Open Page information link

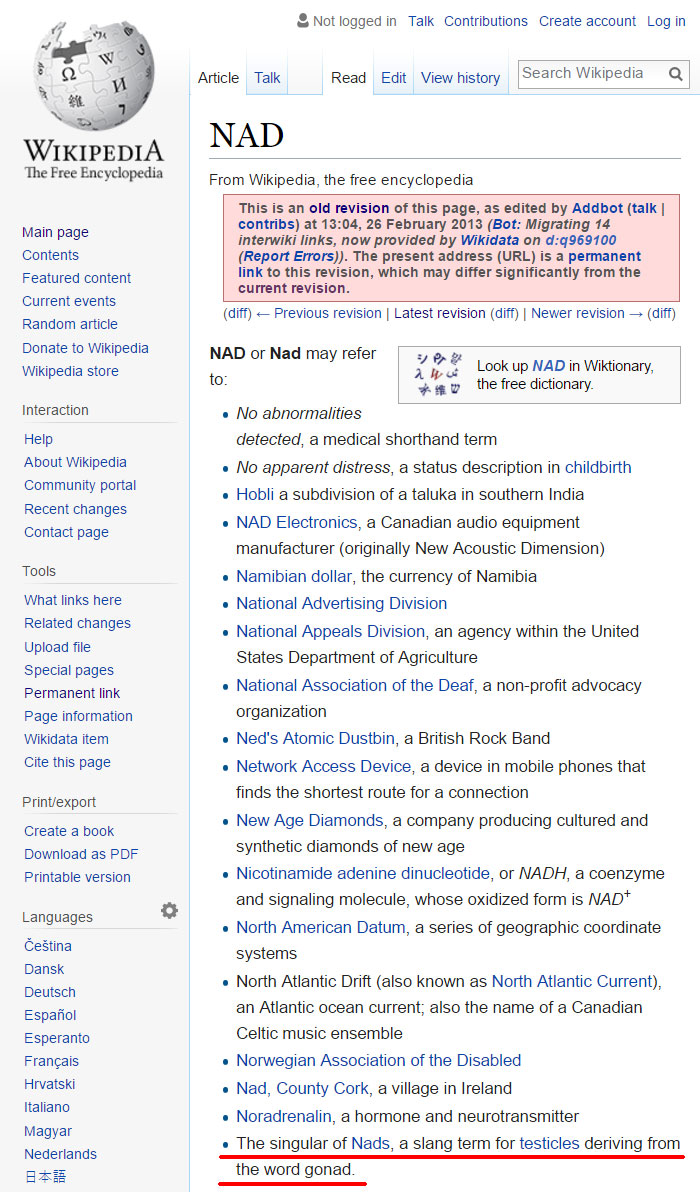pyautogui.click(x=78, y=715)
